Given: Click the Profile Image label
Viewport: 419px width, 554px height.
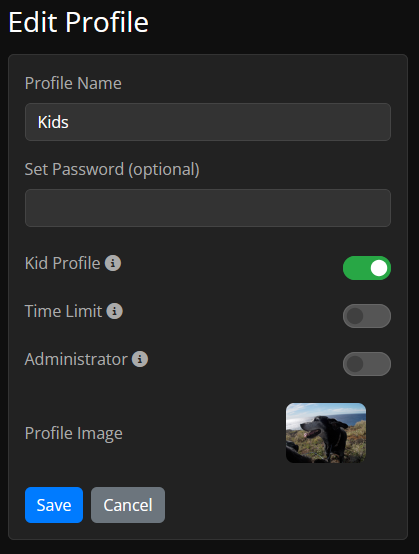Looking at the screenshot, I should [73, 434].
